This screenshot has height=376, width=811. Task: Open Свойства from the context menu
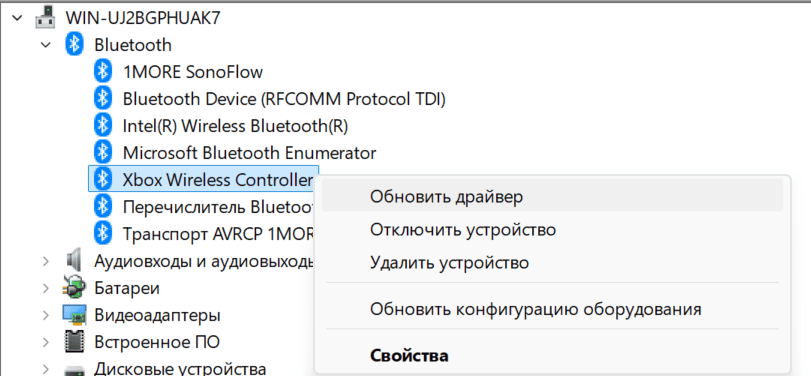pos(552,356)
